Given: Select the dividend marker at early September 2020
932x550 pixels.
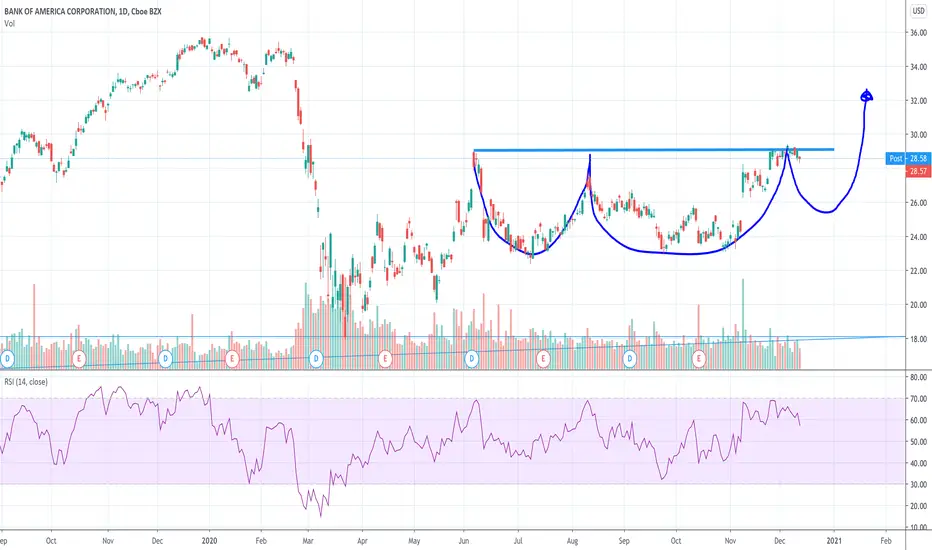Looking at the screenshot, I should [629, 359].
